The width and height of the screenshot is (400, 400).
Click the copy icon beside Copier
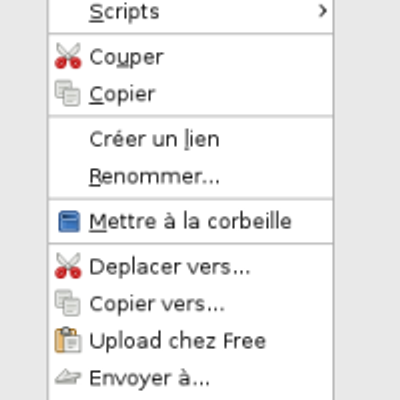[x=68, y=93]
